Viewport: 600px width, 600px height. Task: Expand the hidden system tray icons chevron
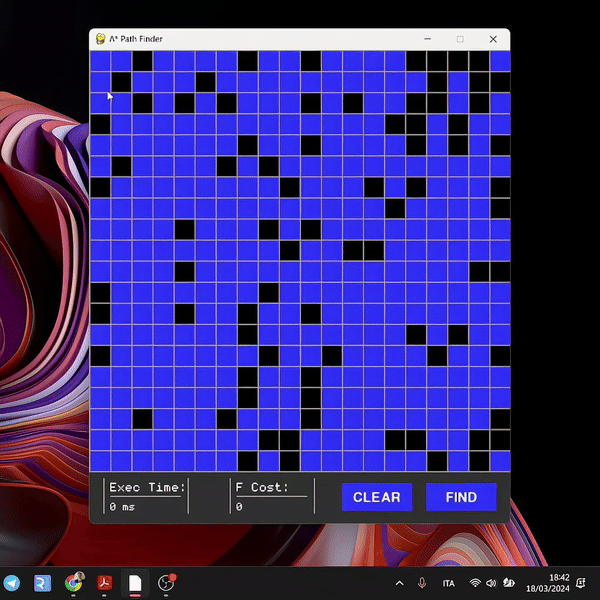(x=400, y=583)
